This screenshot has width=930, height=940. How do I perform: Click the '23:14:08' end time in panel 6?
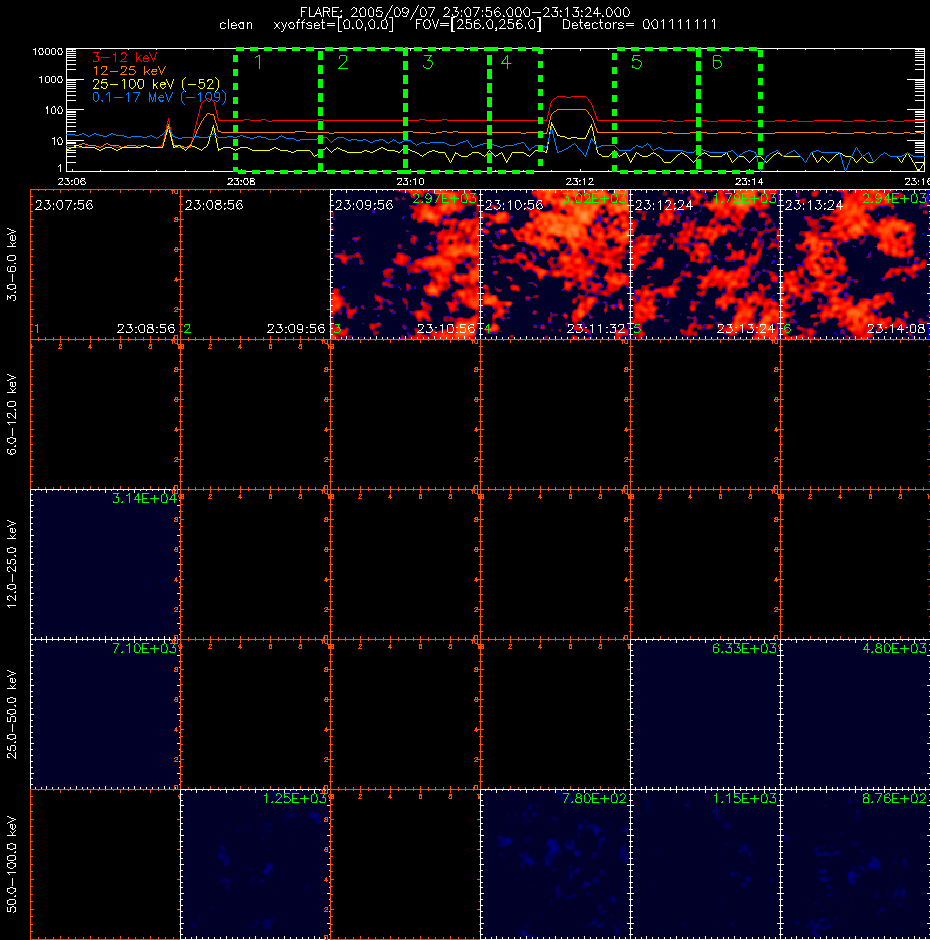(x=896, y=329)
